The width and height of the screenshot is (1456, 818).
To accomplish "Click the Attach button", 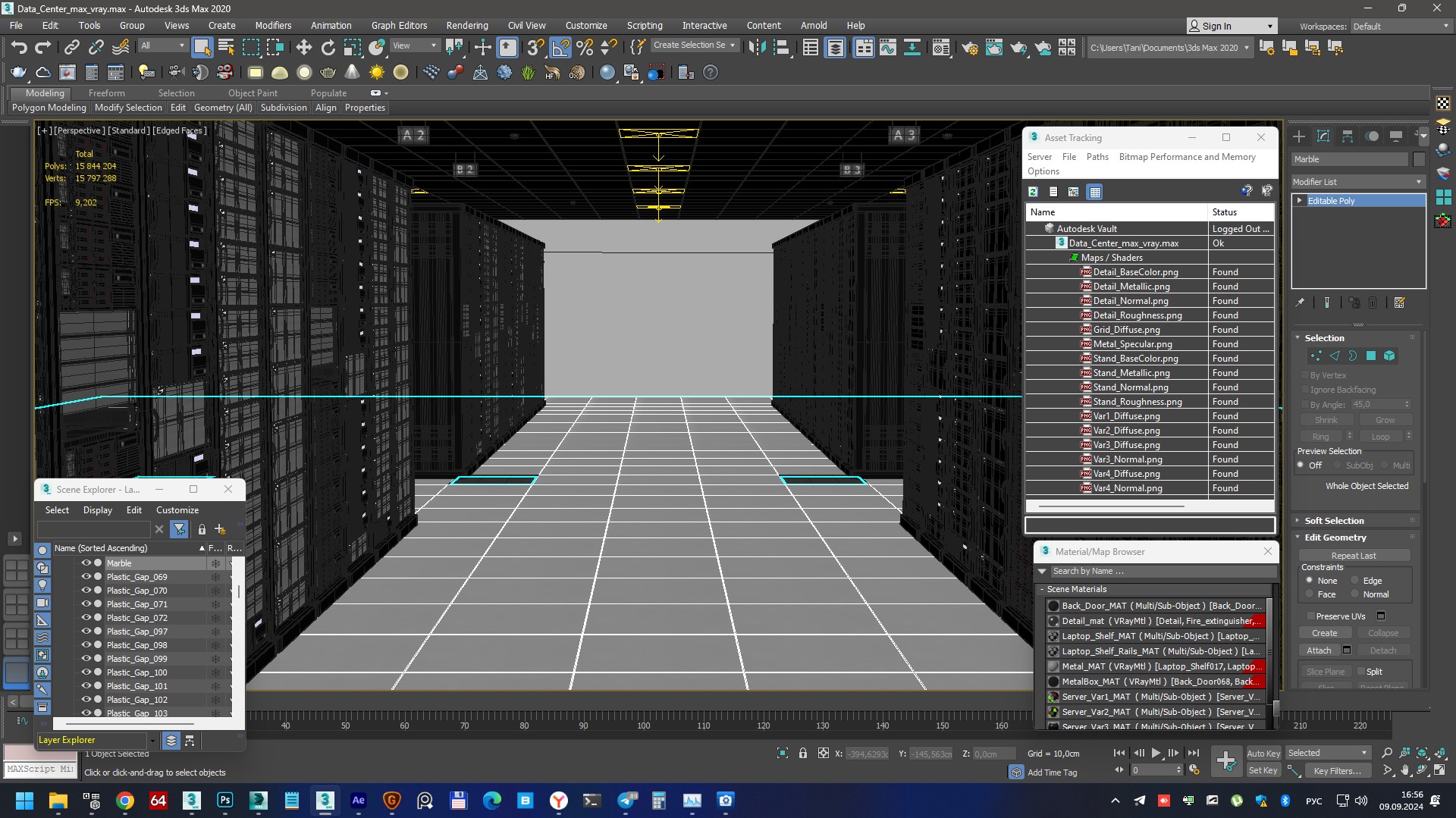I will coord(1319,650).
